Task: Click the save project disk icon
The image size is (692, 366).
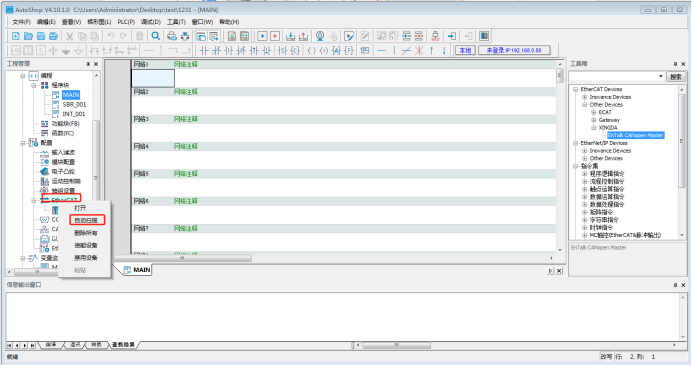Action: click(x=41, y=36)
